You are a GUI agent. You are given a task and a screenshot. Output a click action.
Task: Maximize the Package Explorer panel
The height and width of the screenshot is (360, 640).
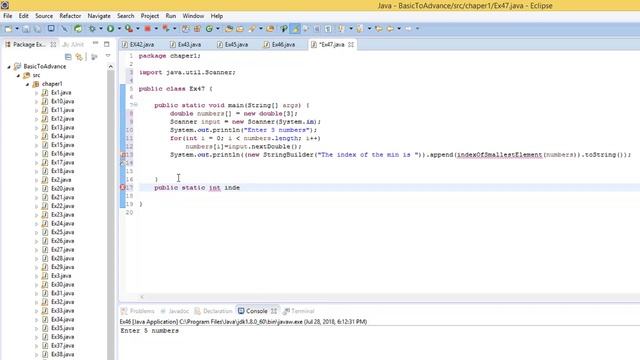tap(107, 44)
